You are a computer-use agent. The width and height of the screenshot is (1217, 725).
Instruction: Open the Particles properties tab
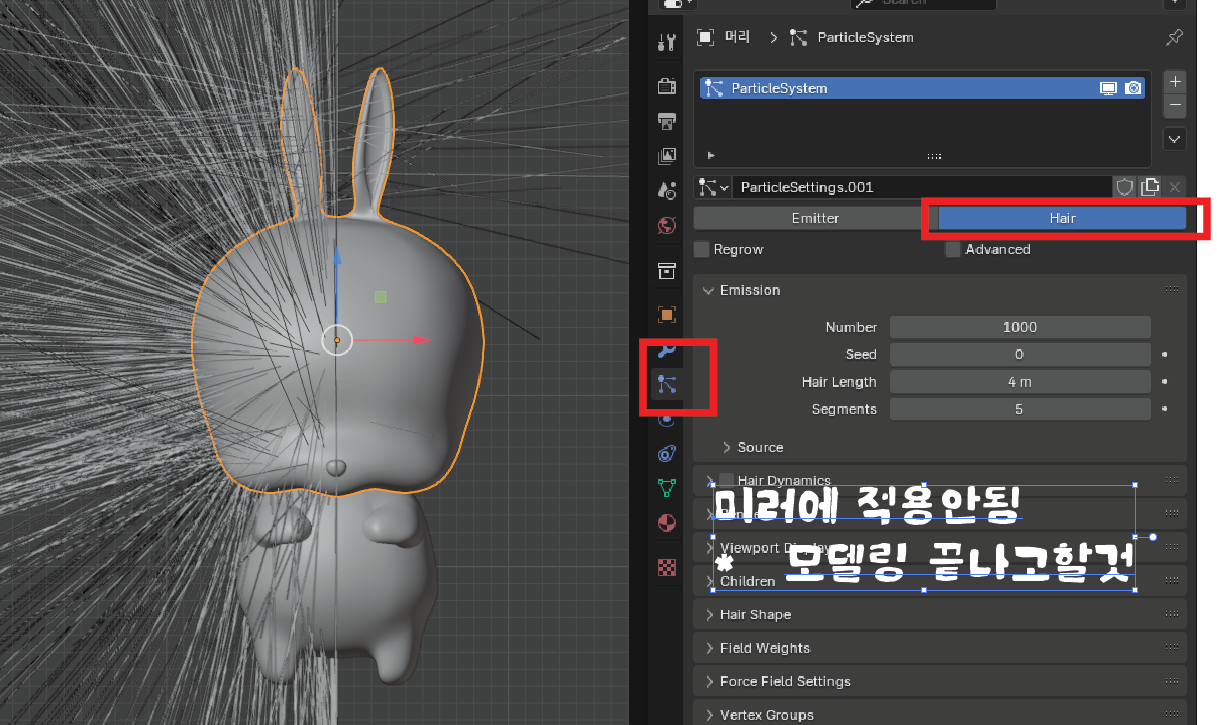pos(667,384)
